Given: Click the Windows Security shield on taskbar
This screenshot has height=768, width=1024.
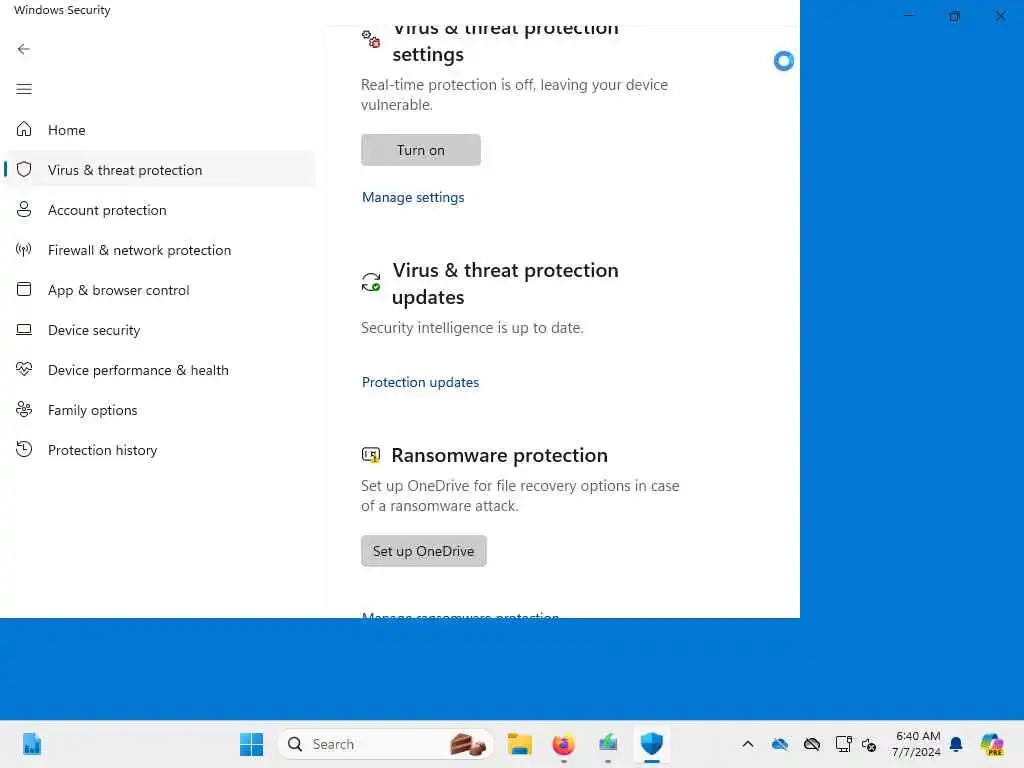Looking at the screenshot, I should point(652,744).
